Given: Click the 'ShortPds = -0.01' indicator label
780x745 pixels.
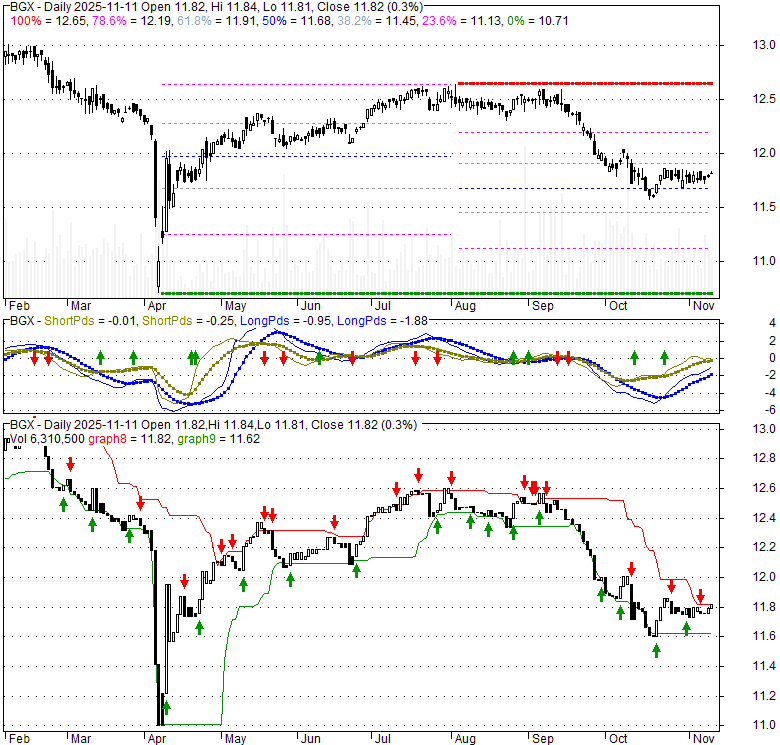Looking at the screenshot, I should pos(89,321).
